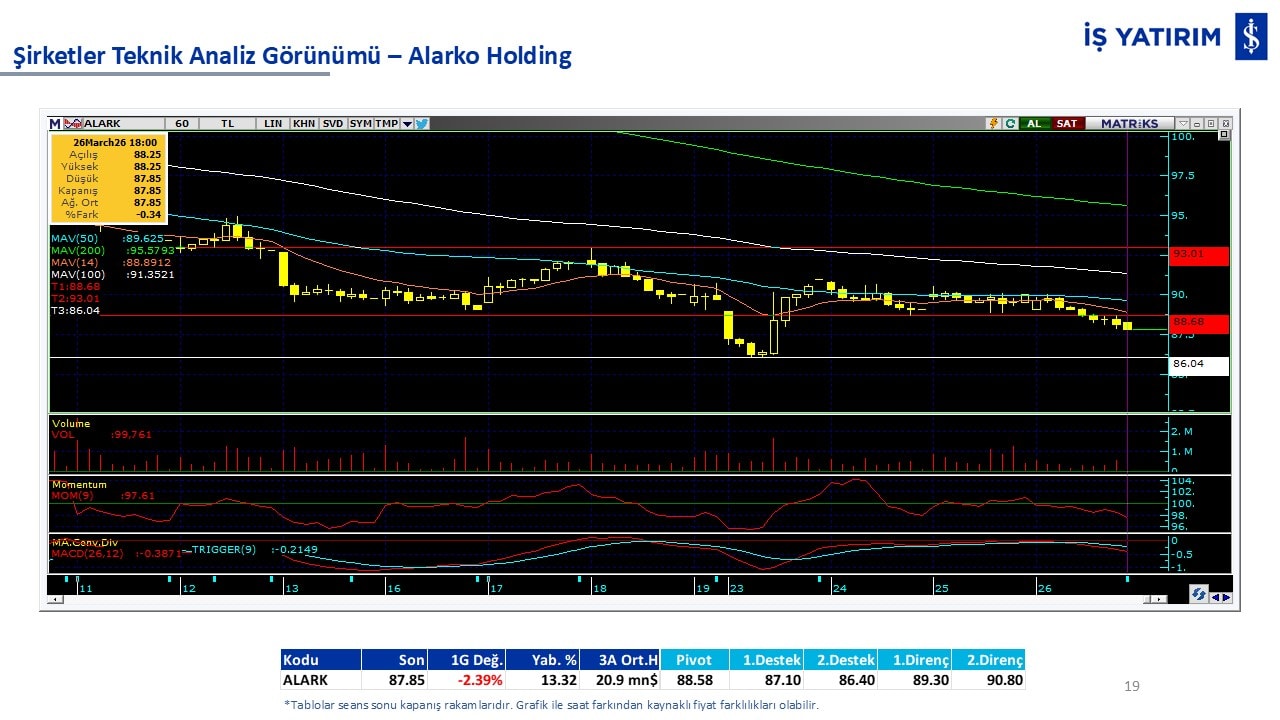The image size is (1280, 720).
Task: Toggle the SVD option in toolbar
Action: pos(333,124)
